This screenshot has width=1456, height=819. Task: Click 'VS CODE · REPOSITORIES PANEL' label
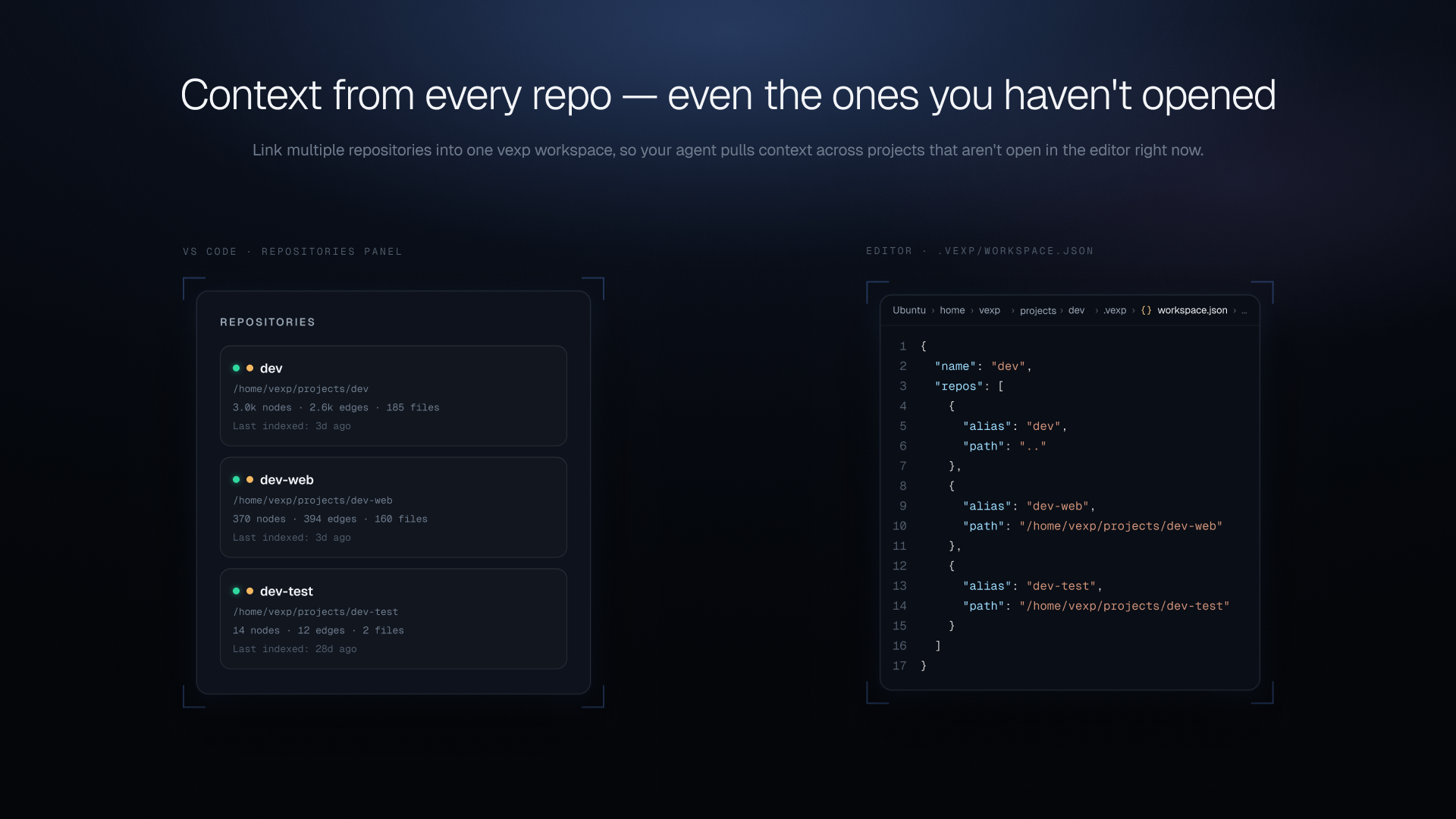pyautogui.click(x=293, y=252)
